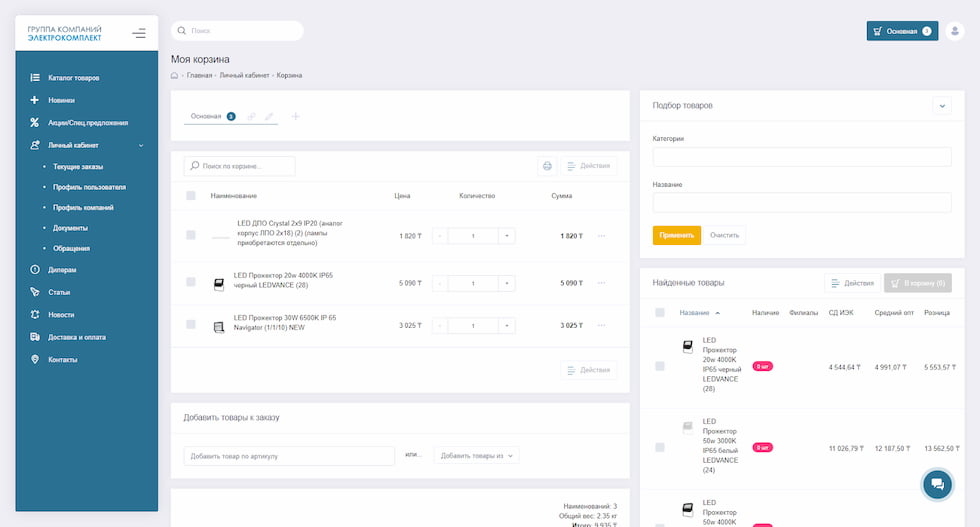
Task: Add a new cart with the plus icon
Action: click(295, 116)
